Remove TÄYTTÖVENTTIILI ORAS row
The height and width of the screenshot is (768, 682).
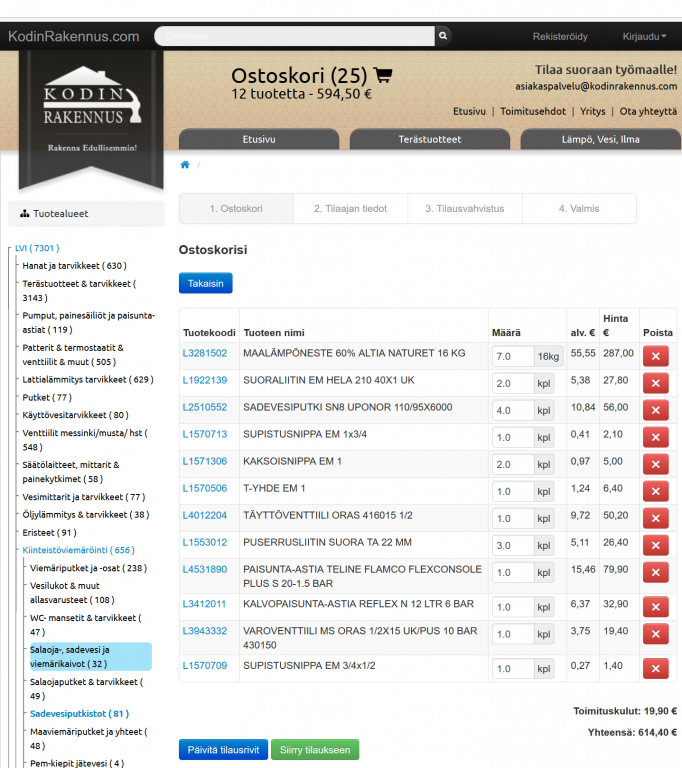point(656,518)
